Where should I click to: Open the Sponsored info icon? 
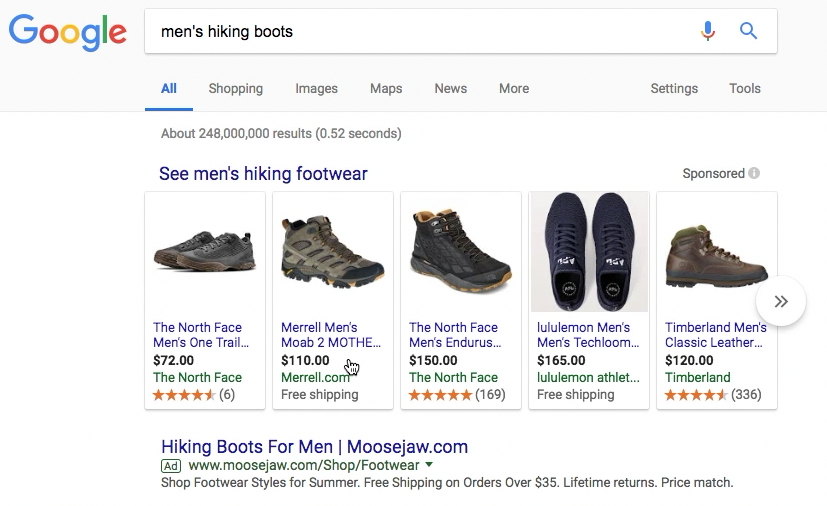[754, 173]
